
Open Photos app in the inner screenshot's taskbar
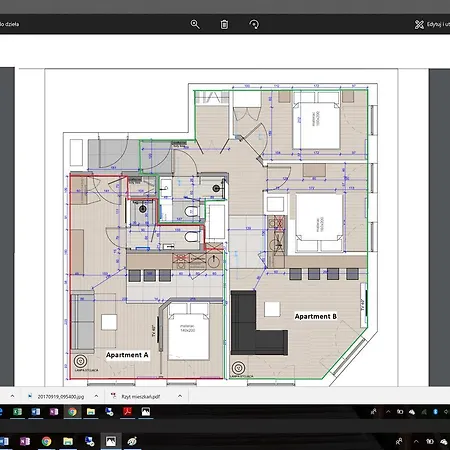[146, 412]
